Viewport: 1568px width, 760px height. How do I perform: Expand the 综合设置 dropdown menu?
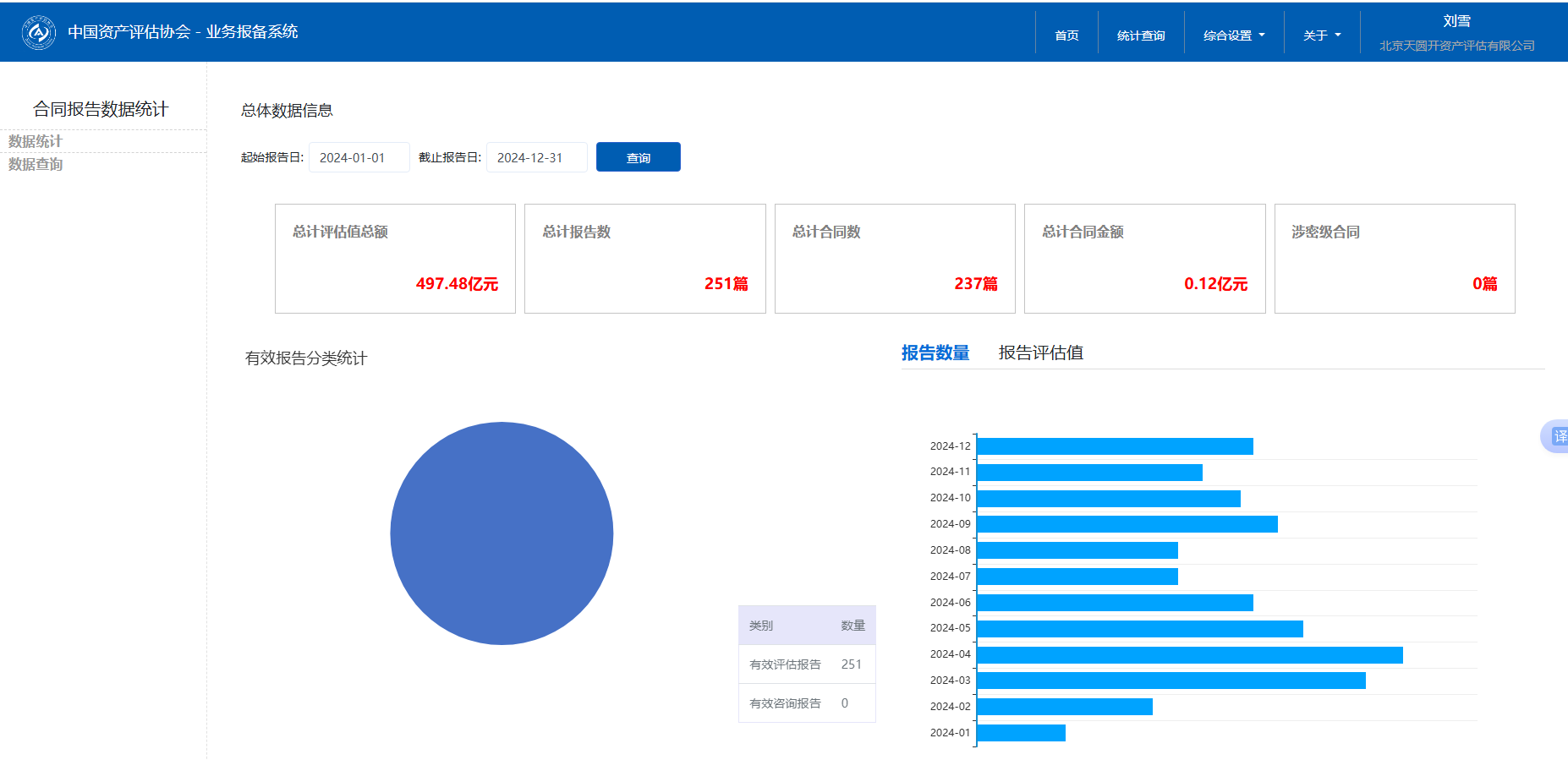pyautogui.click(x=1234, y=36)
